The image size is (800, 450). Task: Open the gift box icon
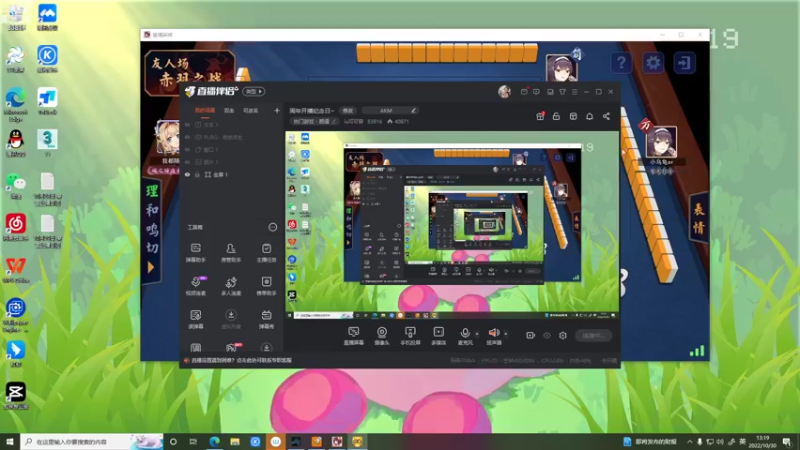pos(540,116)
